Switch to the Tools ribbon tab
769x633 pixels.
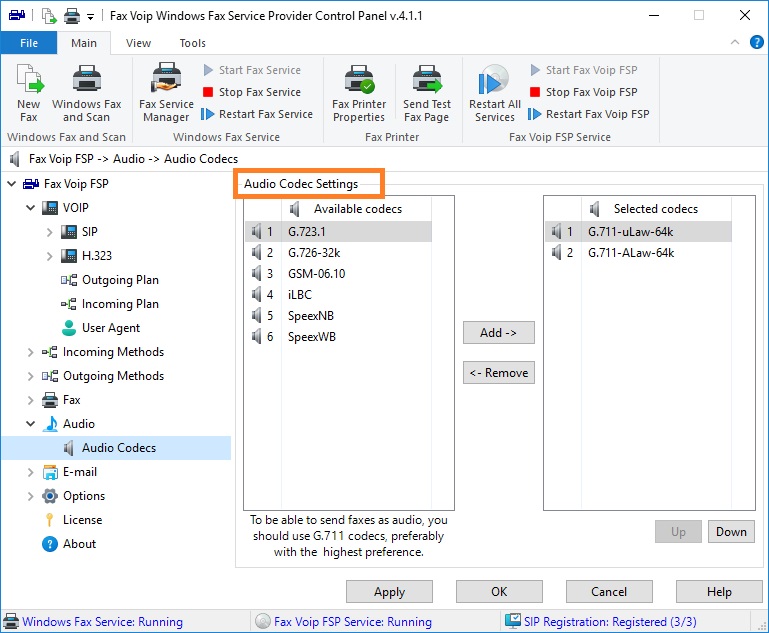192,43
